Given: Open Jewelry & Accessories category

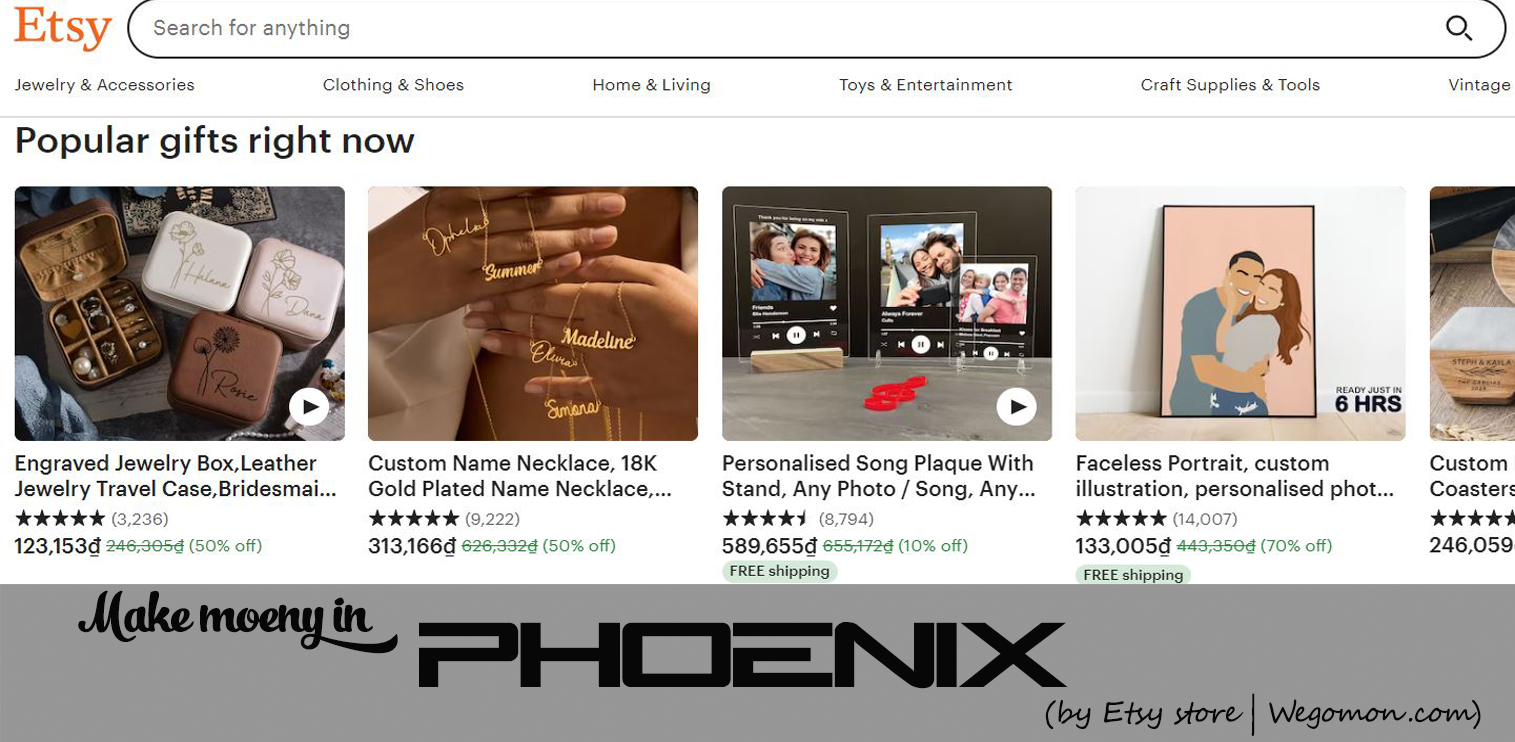Looking at the screenshot, I should (104, 85).
